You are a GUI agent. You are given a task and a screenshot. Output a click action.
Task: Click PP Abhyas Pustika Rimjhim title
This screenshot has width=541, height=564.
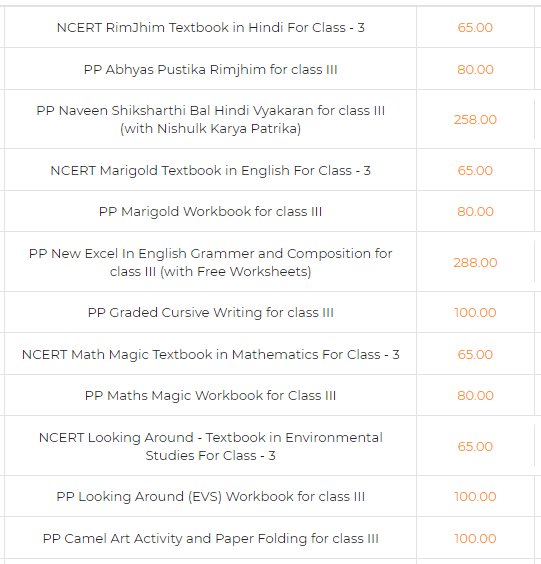pyautogui.click(x=211, y=70)
